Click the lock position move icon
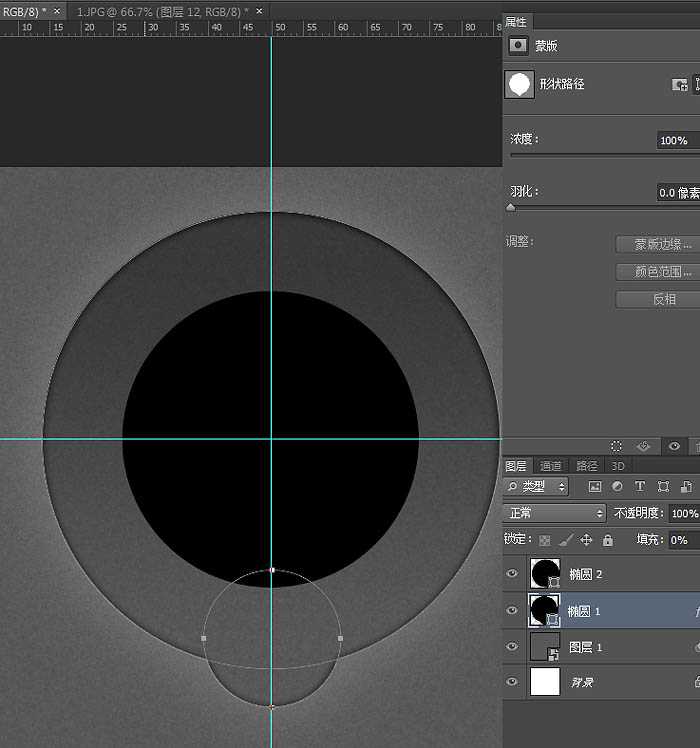 tap(587, 540)
